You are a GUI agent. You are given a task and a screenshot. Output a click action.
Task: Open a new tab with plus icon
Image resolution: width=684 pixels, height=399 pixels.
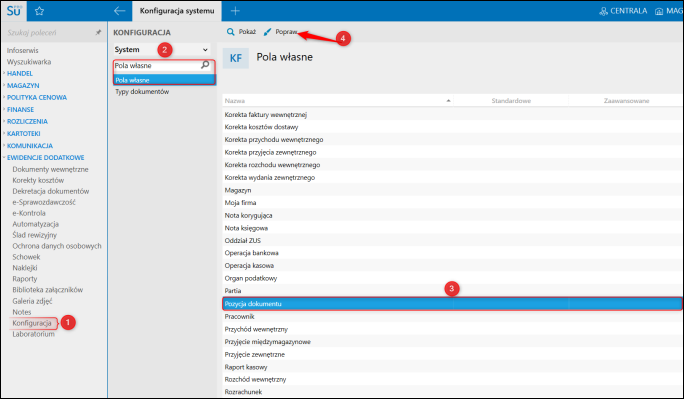235,11
